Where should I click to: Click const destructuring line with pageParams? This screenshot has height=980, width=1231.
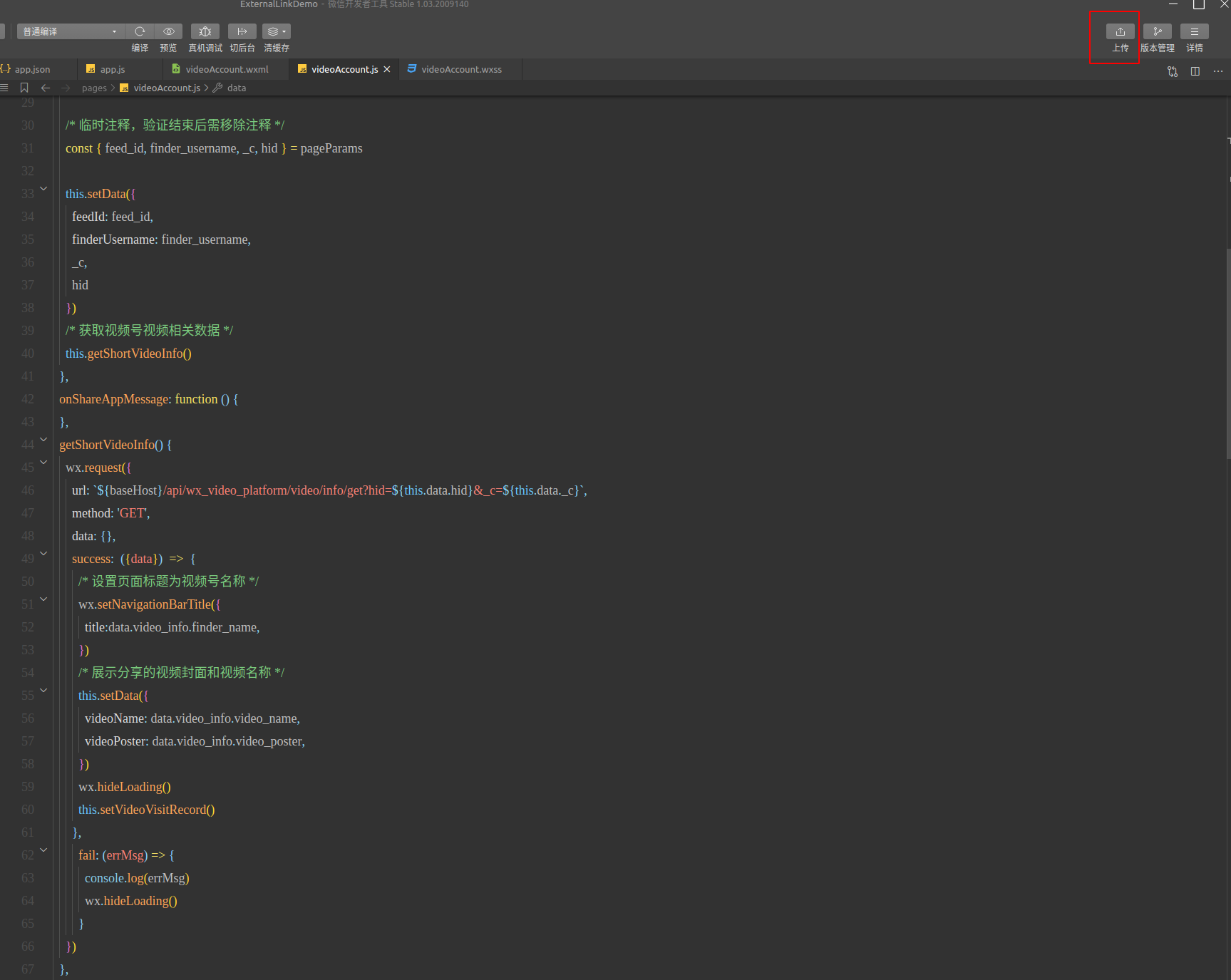(x=214, y=148)
